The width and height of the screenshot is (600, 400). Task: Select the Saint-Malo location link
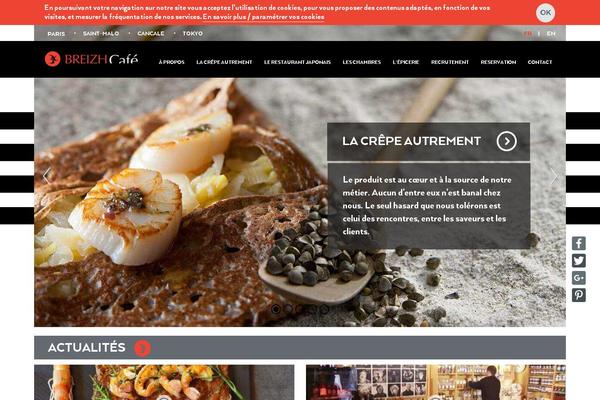coord(101,34)
